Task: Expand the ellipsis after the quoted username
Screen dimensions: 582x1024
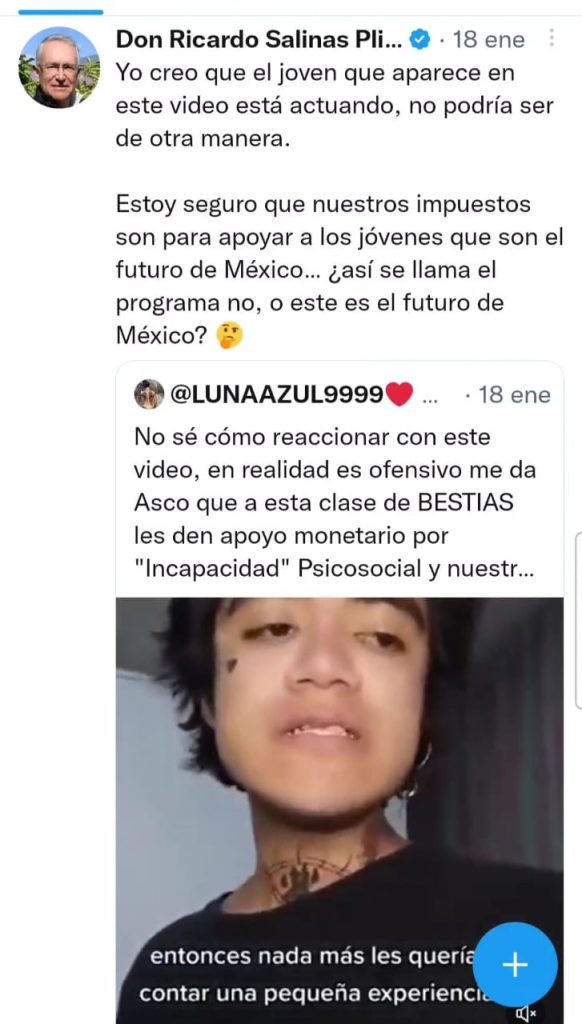Action: tap(432, 396)
